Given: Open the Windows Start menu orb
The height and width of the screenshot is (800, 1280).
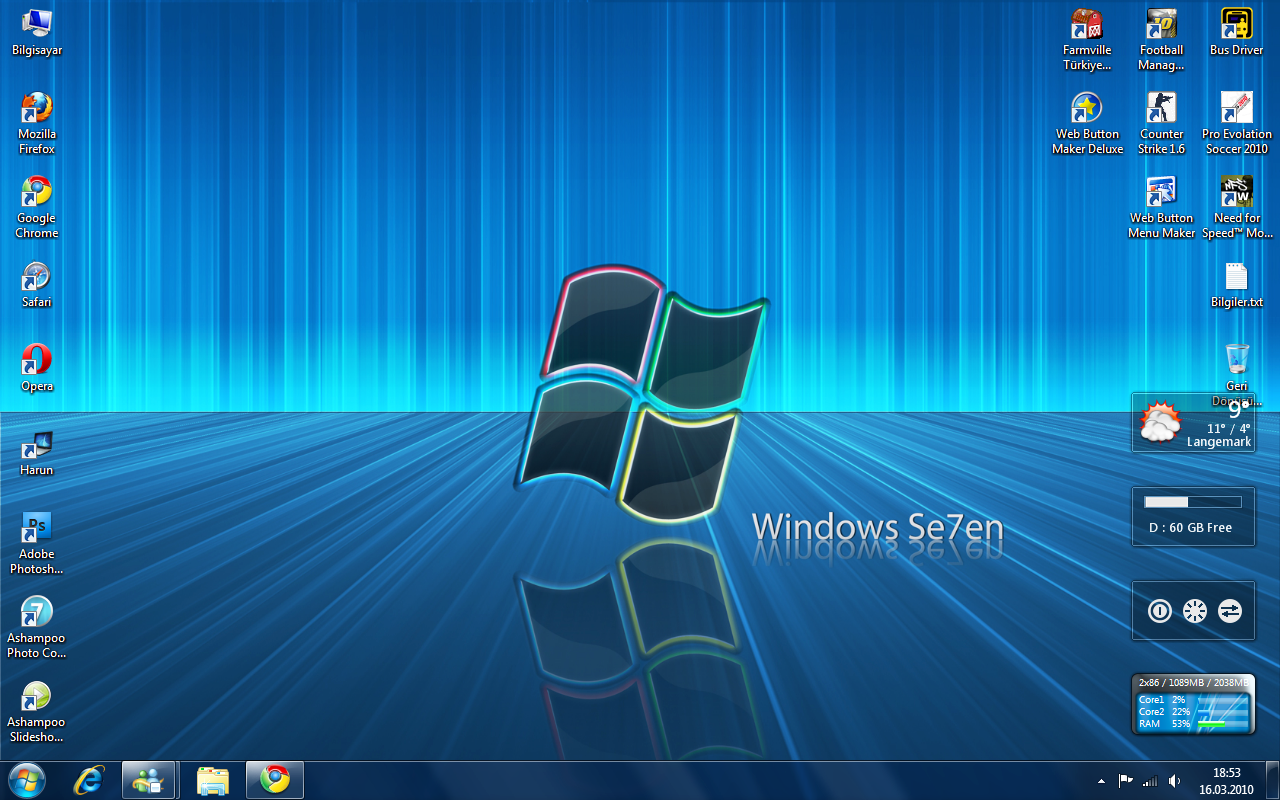Looking at the screenshot, I should [x=27, y=780].
